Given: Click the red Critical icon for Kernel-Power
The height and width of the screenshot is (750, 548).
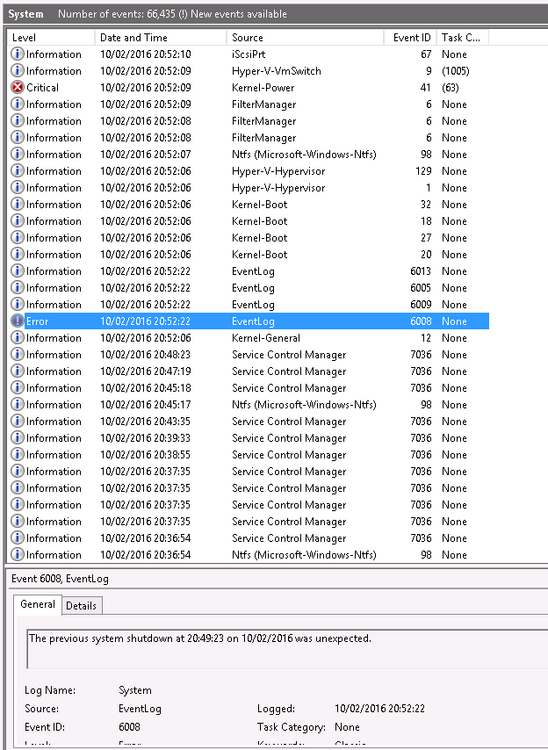Looking at the screenshot, I should (17, 88).
